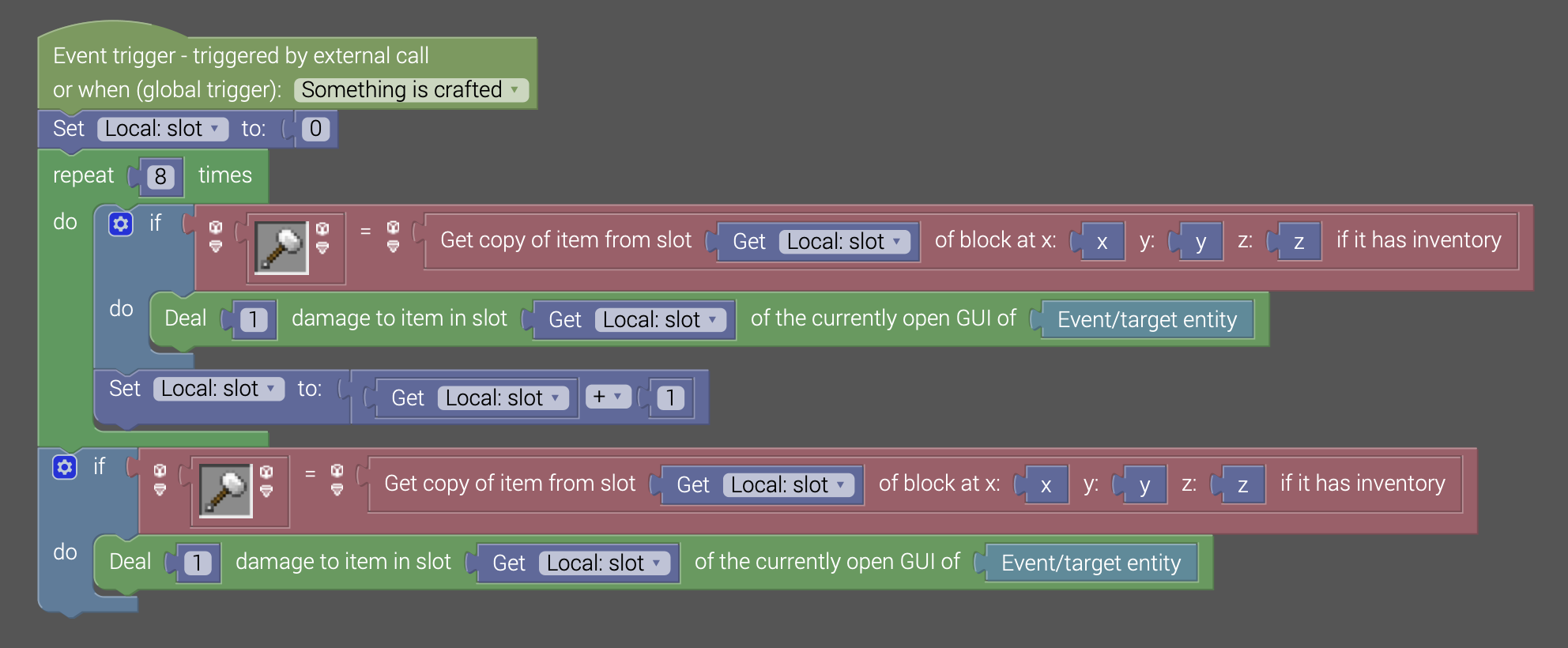Click 'damage to item in slot' in the loop's Deal block
The width and height of the screenshot is (1568, 648).
coord(399,318)
